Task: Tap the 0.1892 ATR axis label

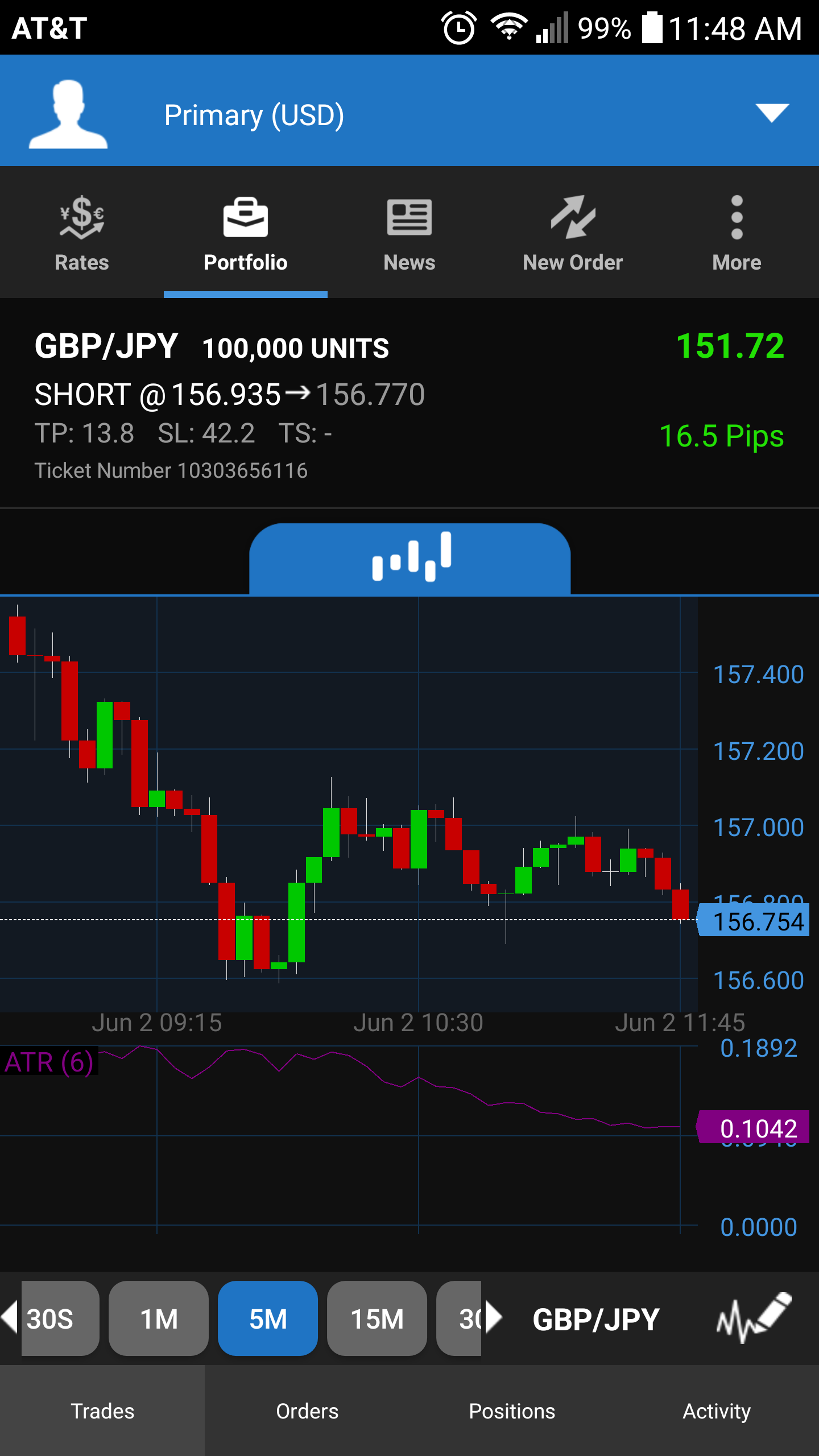Action: [758, 1048]
